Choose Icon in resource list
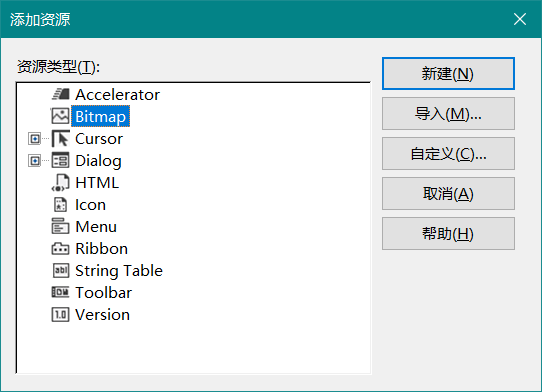542x392 pixels. [x=91, y=205]
